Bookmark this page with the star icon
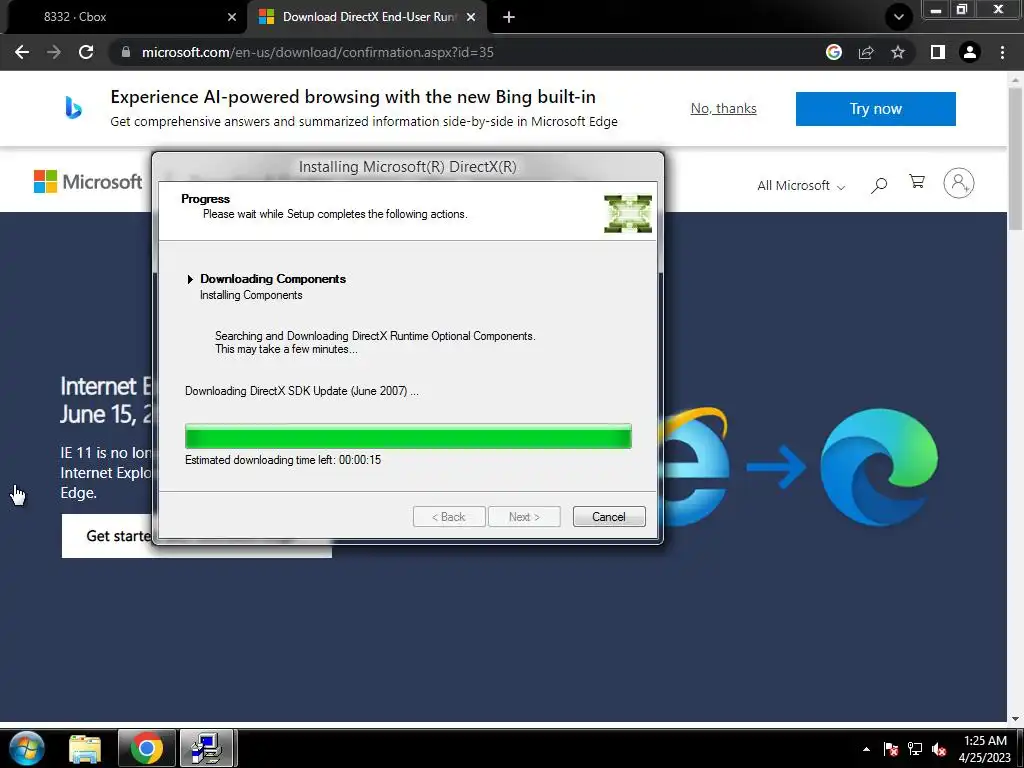 coord(898,52)
